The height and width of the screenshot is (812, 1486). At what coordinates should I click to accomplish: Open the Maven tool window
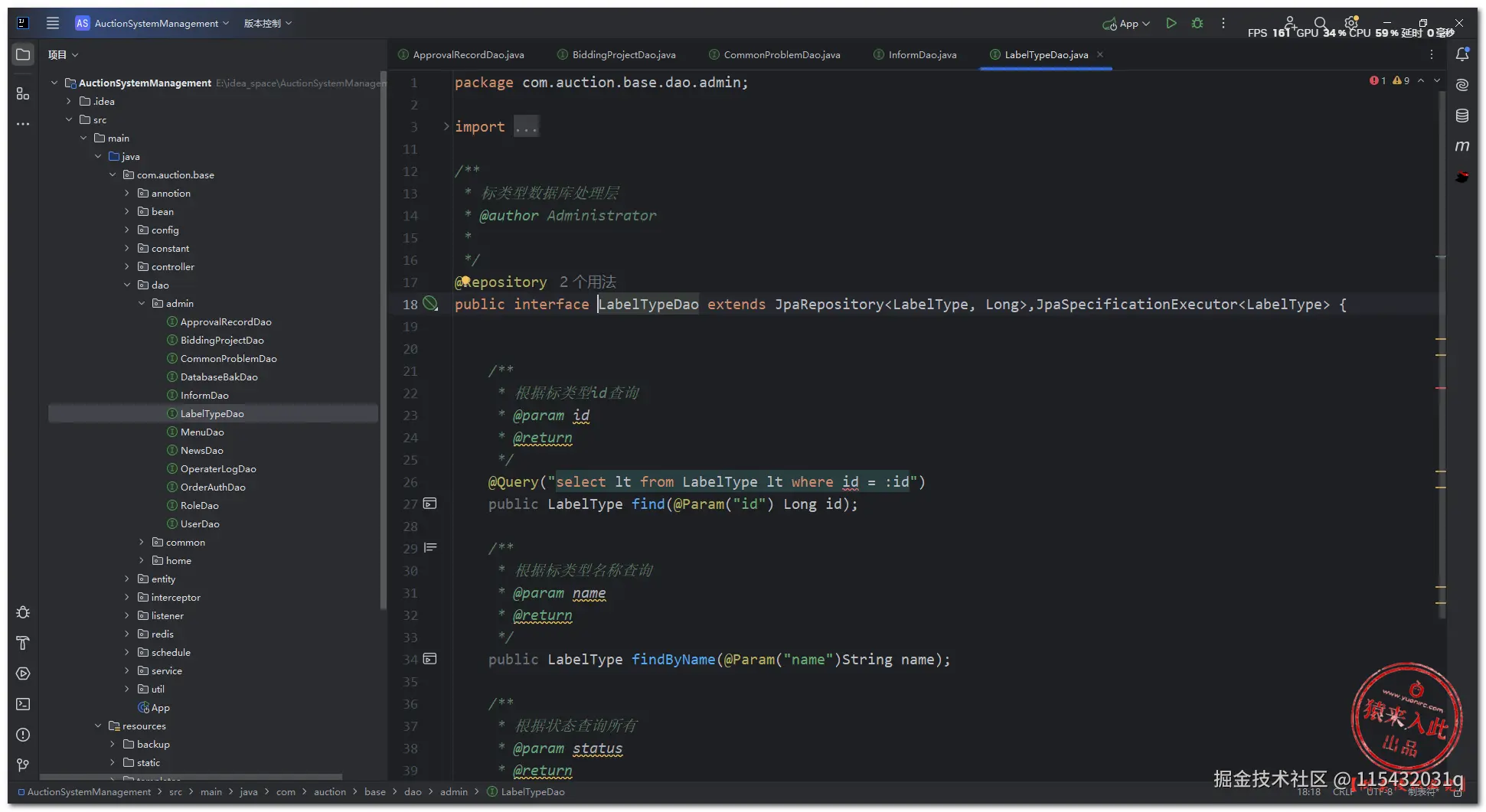pos(1462,146)
